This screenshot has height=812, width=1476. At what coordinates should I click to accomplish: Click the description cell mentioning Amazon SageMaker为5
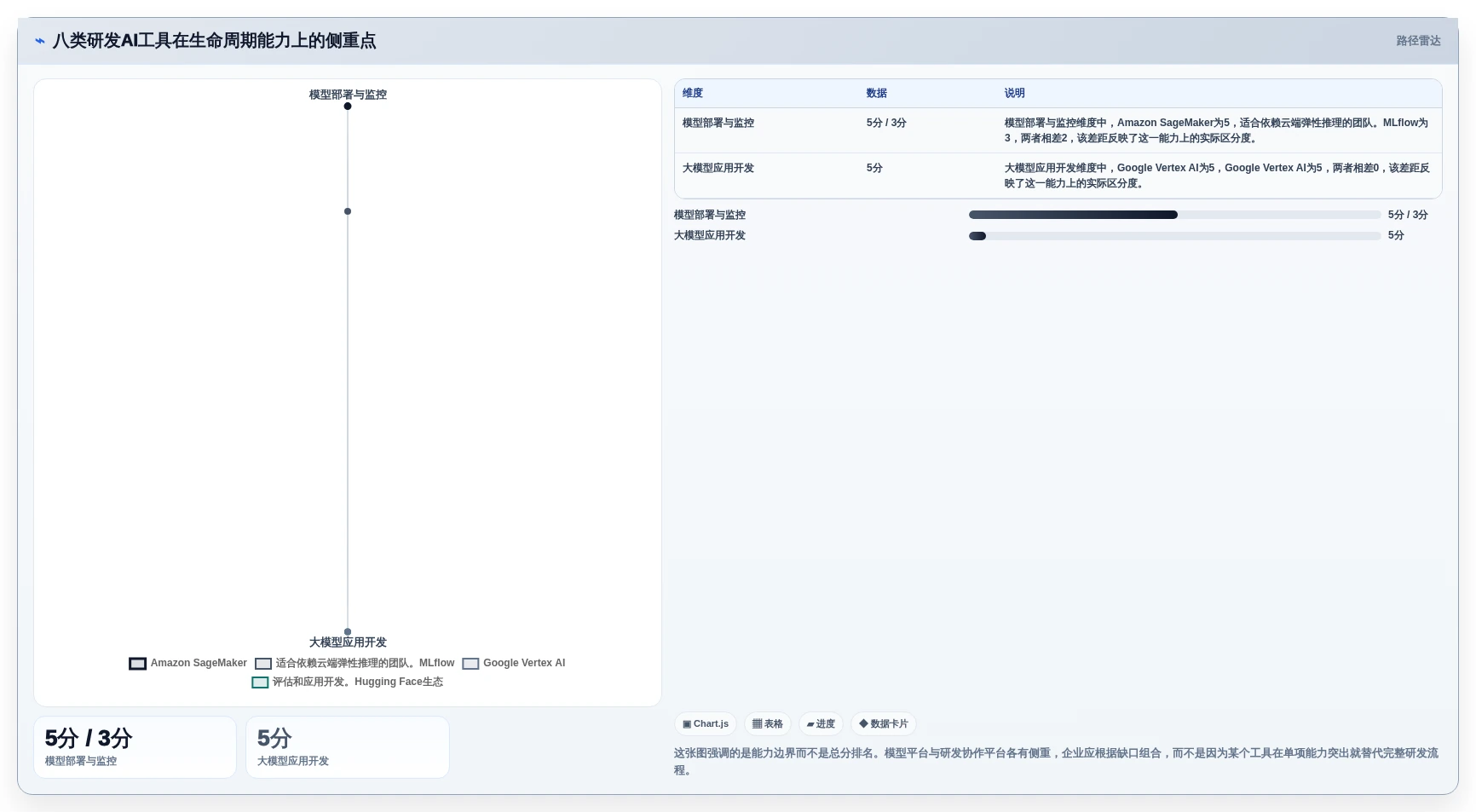pos(1219,130)
